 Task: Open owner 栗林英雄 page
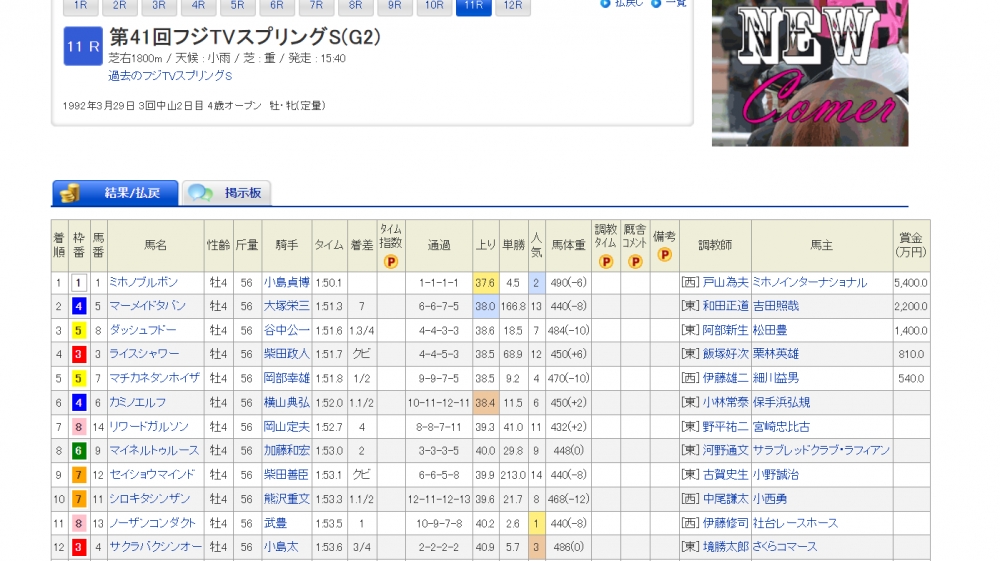[776, 354]
